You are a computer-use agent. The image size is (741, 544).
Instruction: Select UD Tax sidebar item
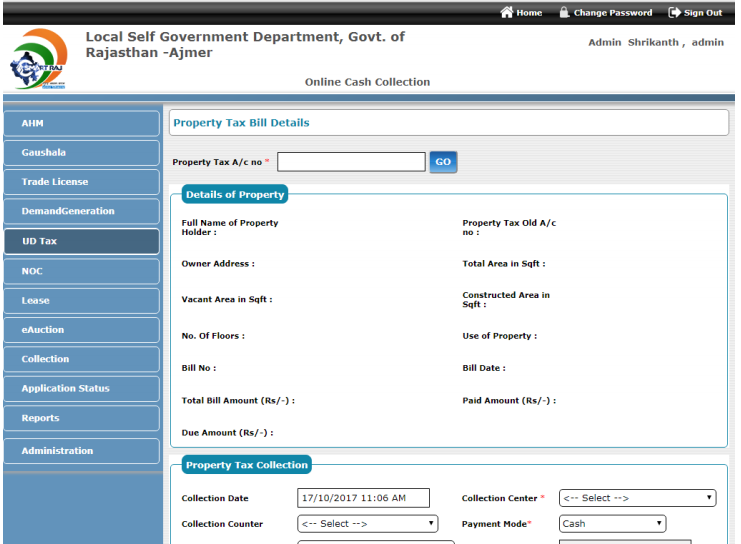pyautogui.click(x=81, y=241)
